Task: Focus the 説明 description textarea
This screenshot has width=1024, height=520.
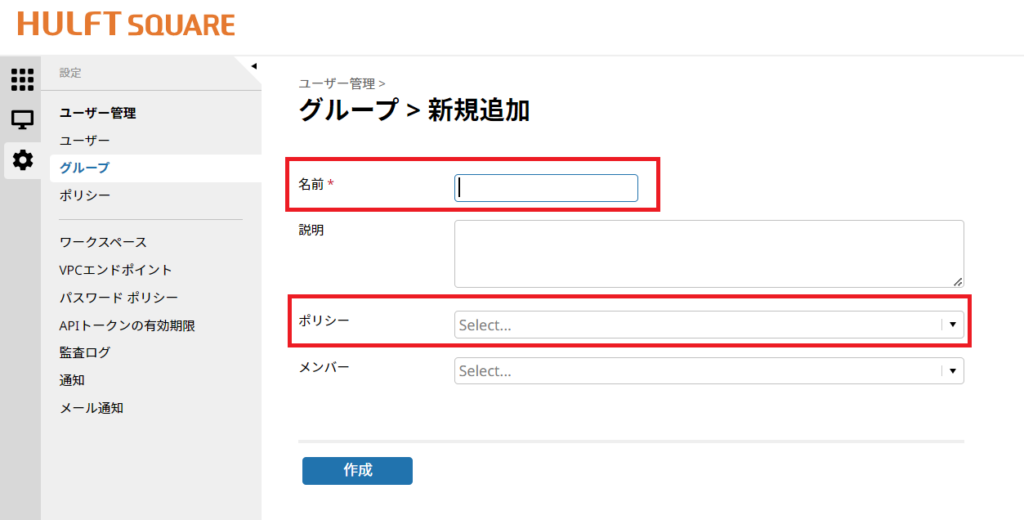Action: pos(708,254)
